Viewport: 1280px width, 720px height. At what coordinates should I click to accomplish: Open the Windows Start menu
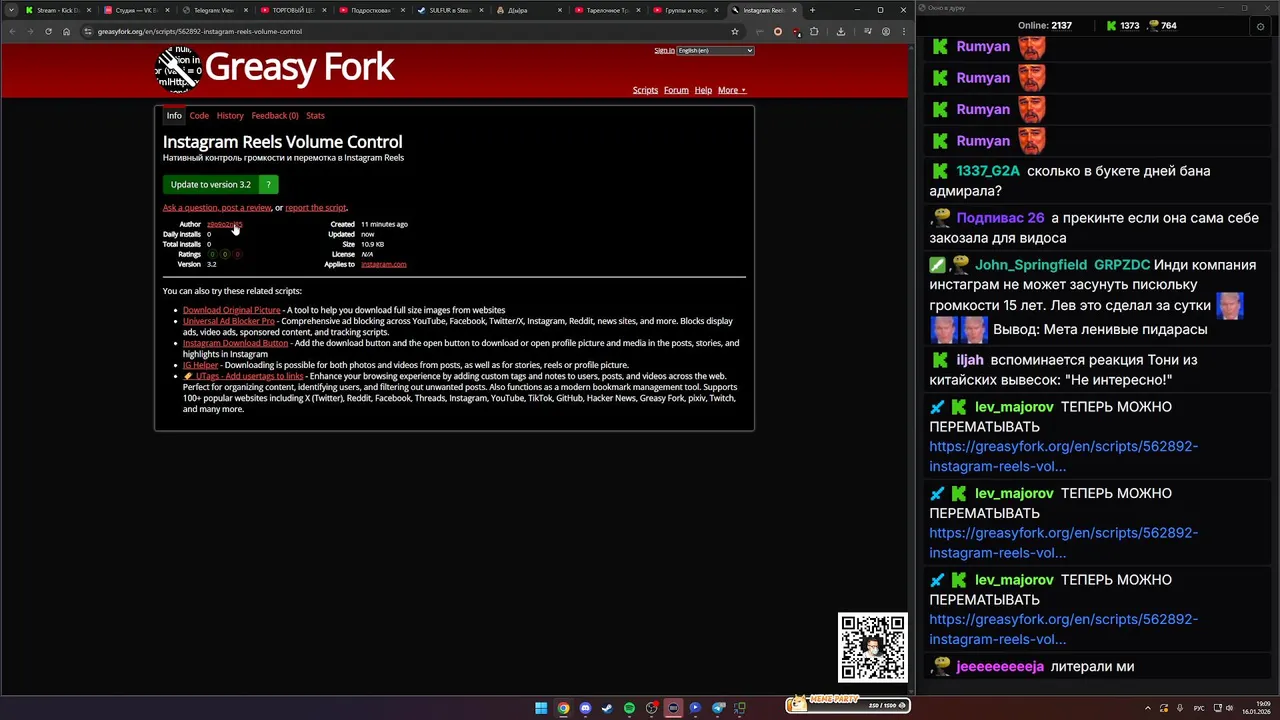pyautogui.click(x=541, y=708)
